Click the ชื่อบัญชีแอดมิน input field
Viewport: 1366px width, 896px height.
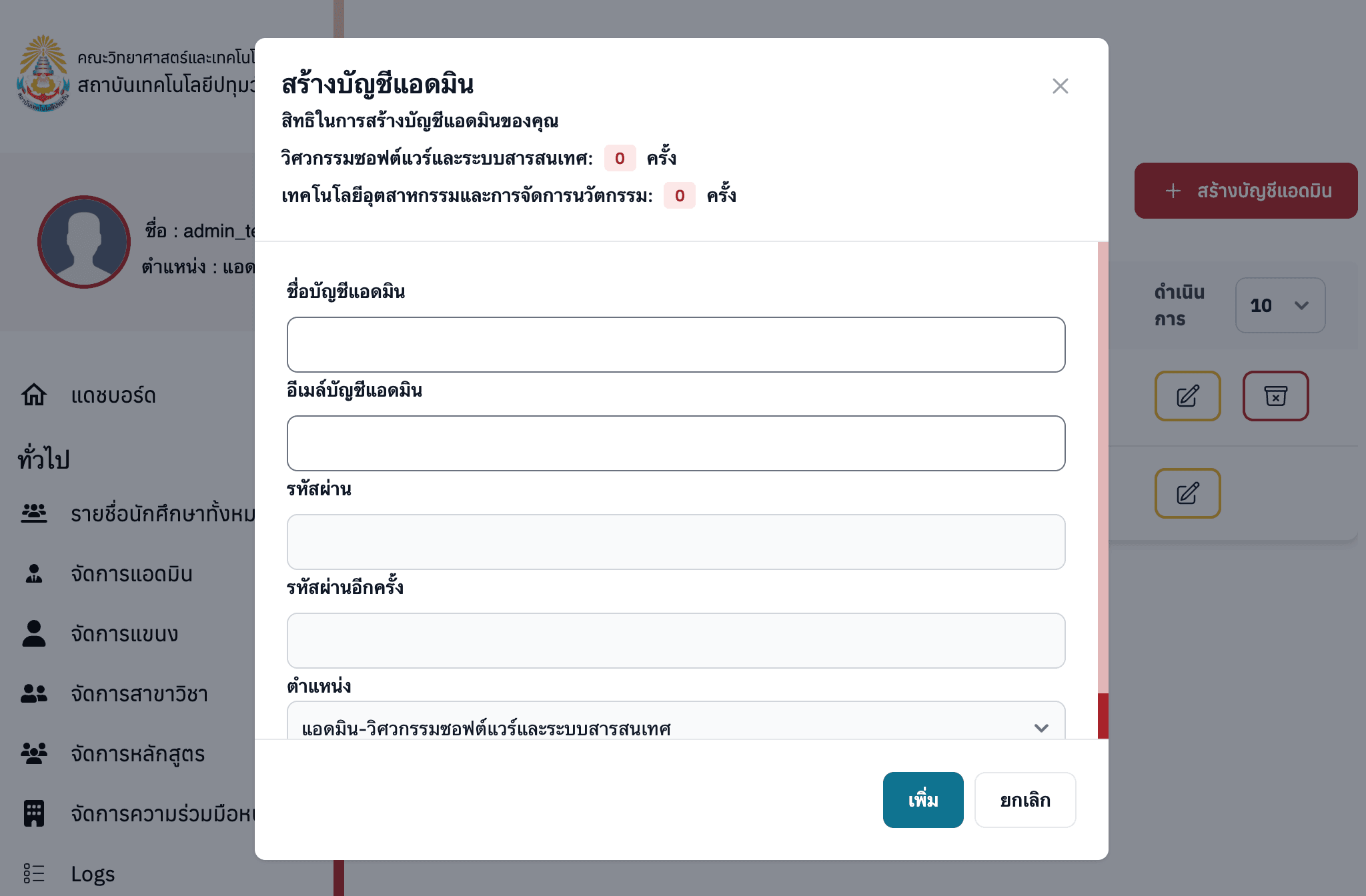pyautogui.click(x=676, y=344)
